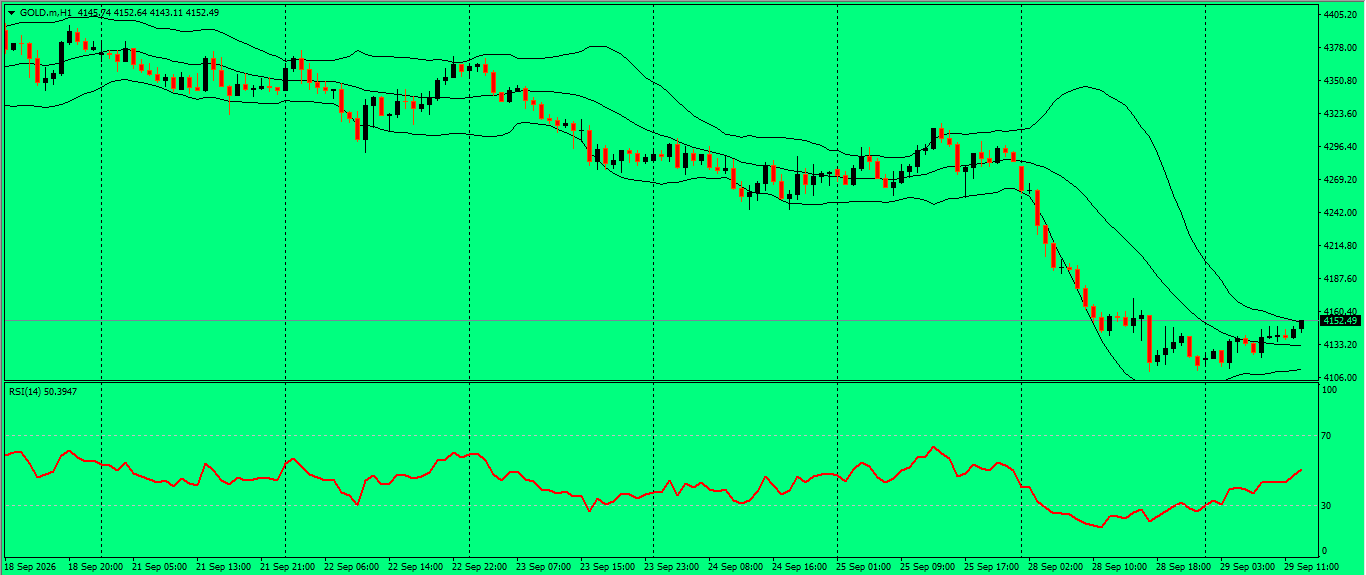
Task: Click the GOLD.m,H1 chart title
Action: [x=46, y=12]
